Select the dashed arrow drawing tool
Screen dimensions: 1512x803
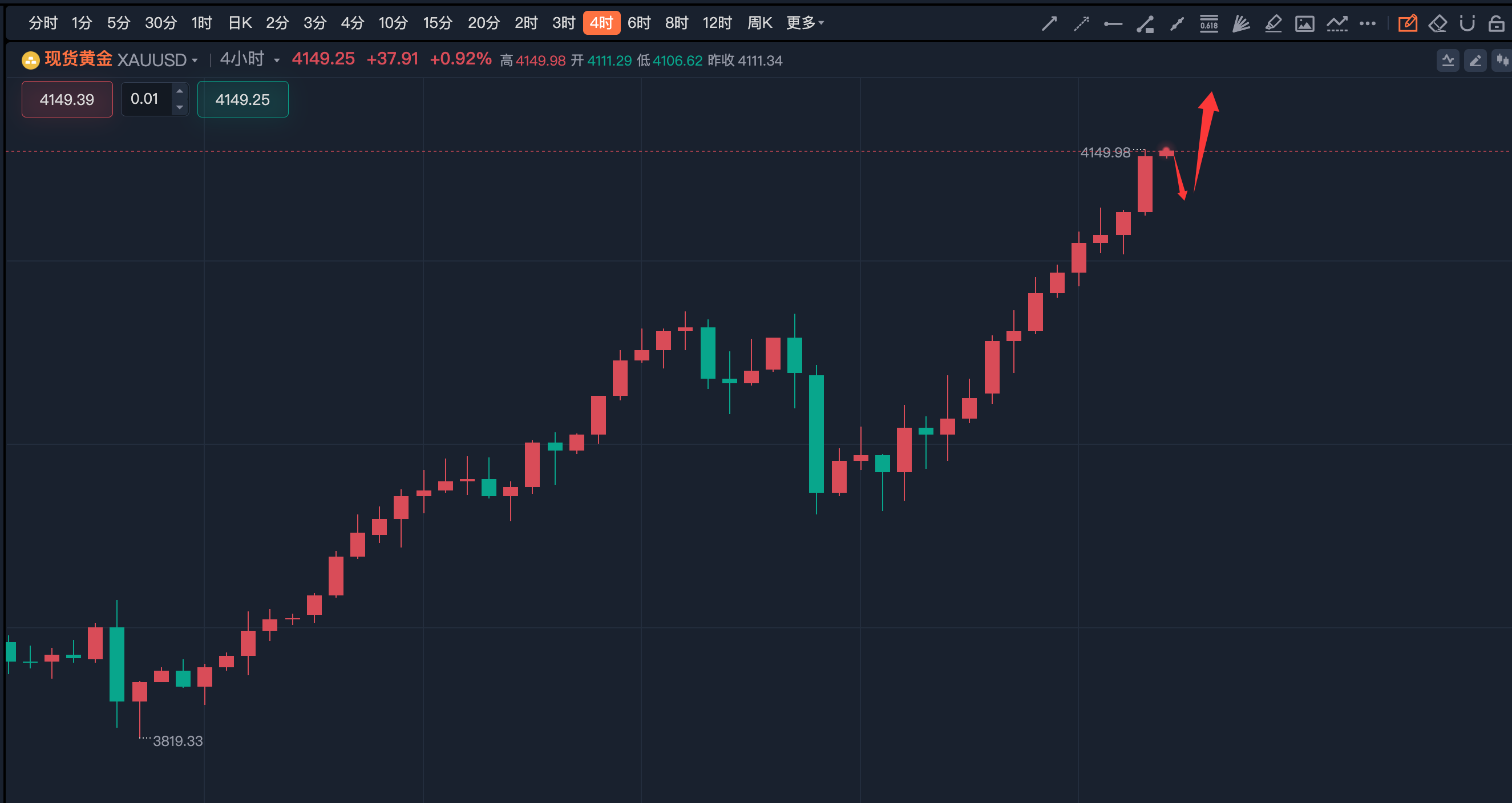(x=1081, y=23)
